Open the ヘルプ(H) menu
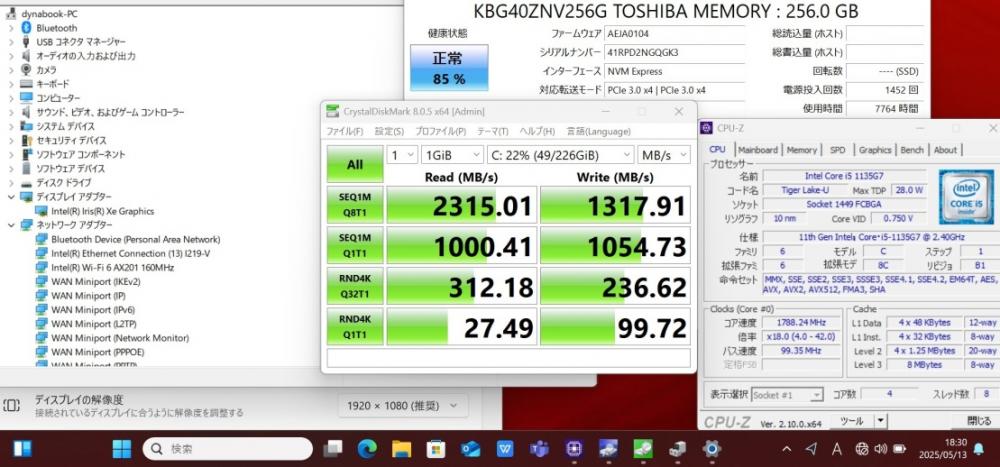The width and height of the screenshot is (1000, 467). coord(536,131)
